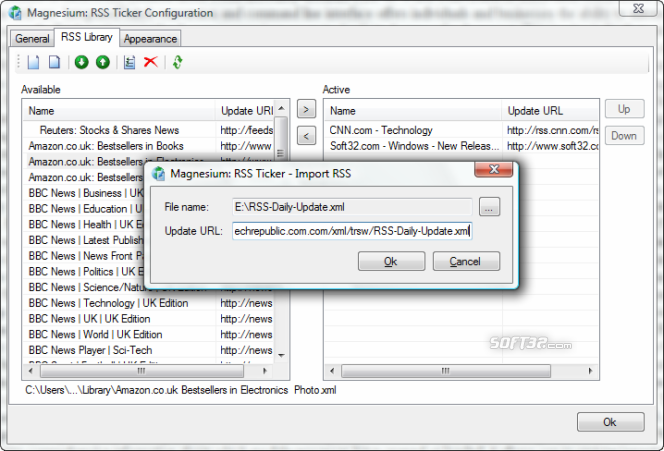The height and width of the screenshot is (451, 664).
Task: Click the Available list vertical scrollbar thumb
Action: point(281,138)
